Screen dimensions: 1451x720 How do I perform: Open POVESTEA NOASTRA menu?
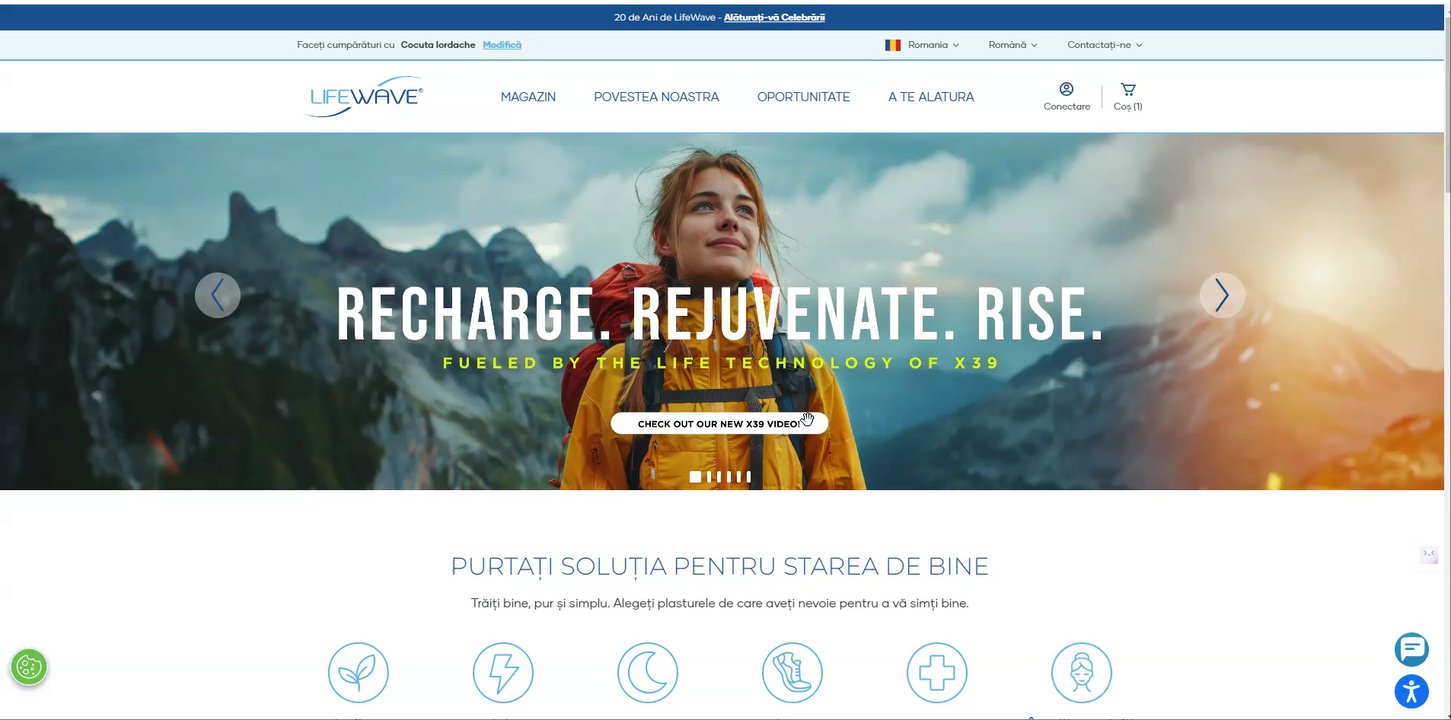tap(656, 97)
